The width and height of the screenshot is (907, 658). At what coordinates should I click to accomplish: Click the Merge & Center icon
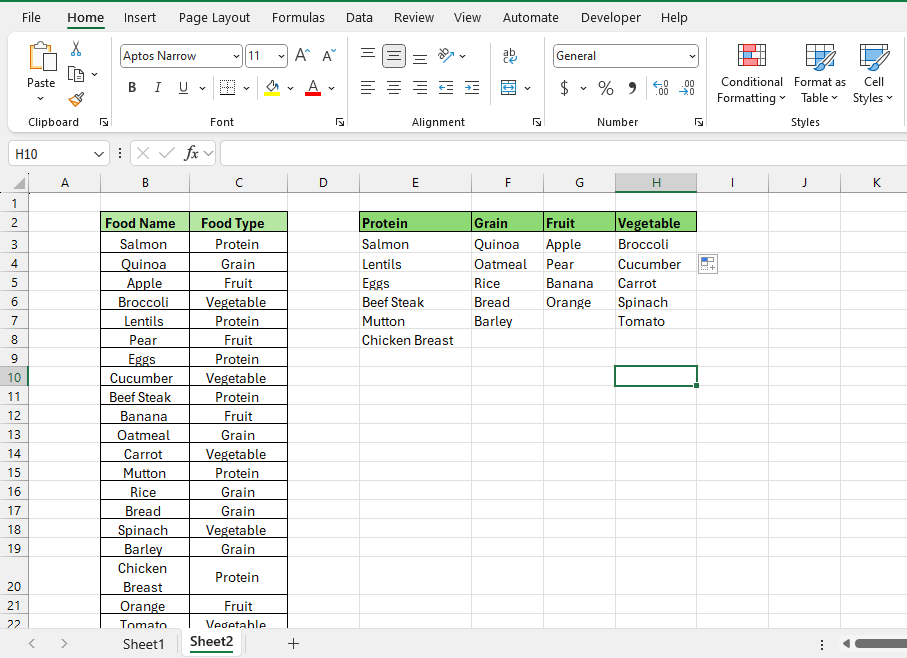point(508,88)
